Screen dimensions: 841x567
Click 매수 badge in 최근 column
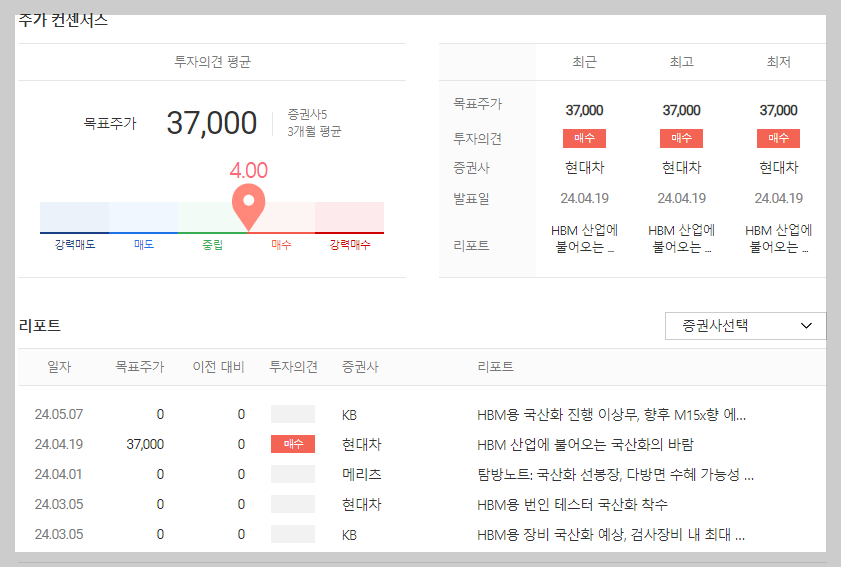point(584,138)
